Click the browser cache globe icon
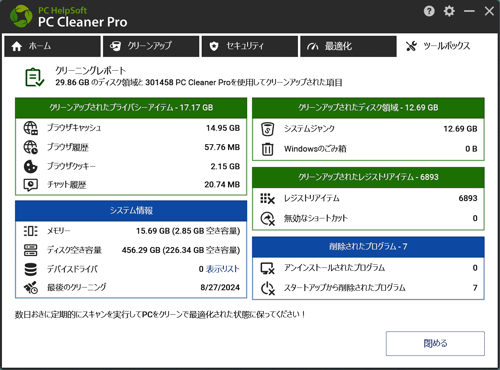 pyautogui.click(x=30, y=128)
